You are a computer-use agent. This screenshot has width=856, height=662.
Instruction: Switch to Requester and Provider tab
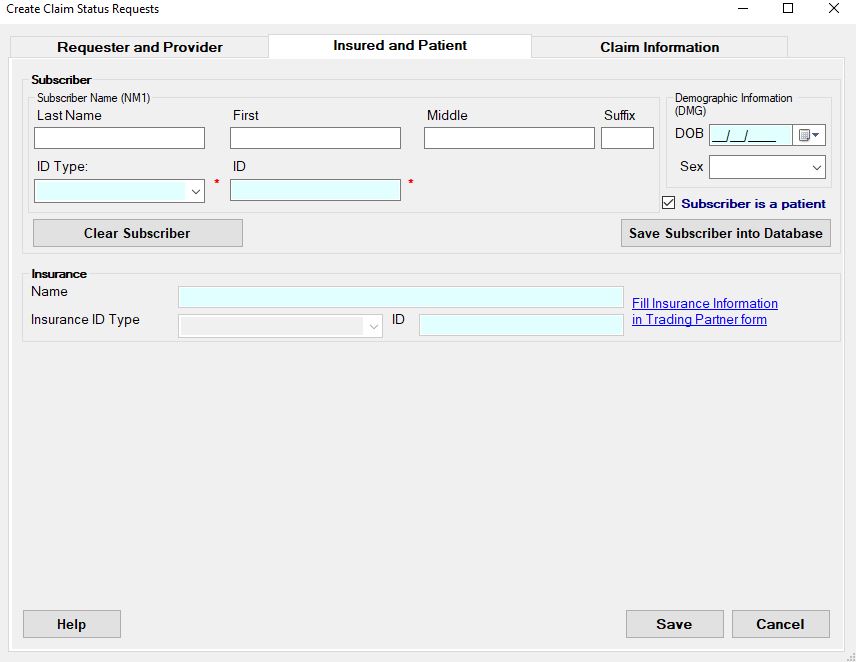(x=139, y=47)
